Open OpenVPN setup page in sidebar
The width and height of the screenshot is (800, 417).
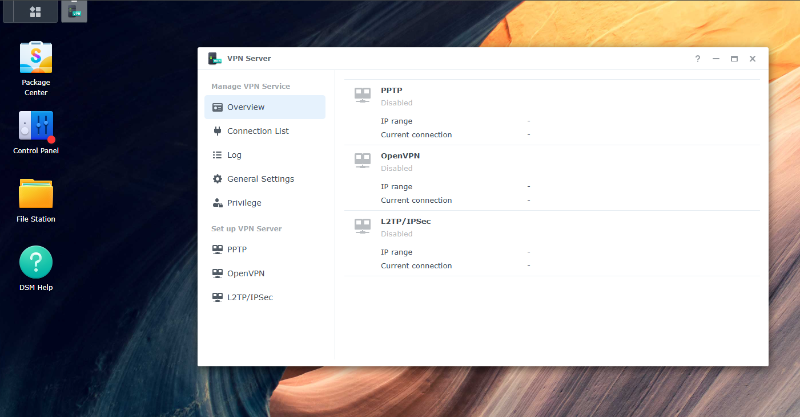pos(265,273)
